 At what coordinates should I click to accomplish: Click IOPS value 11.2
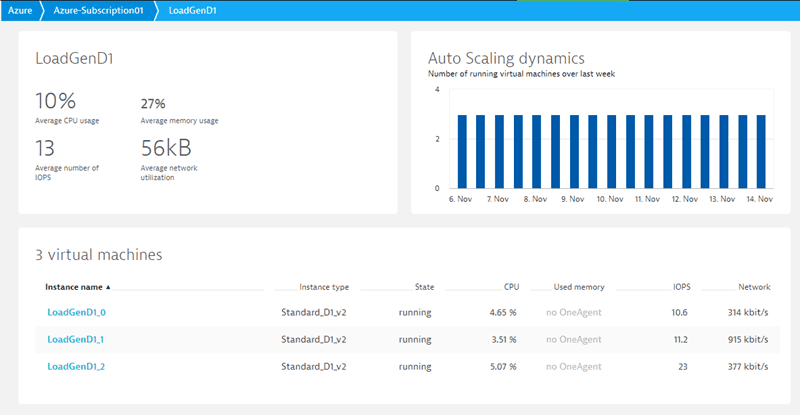click(x=680, y=339)
